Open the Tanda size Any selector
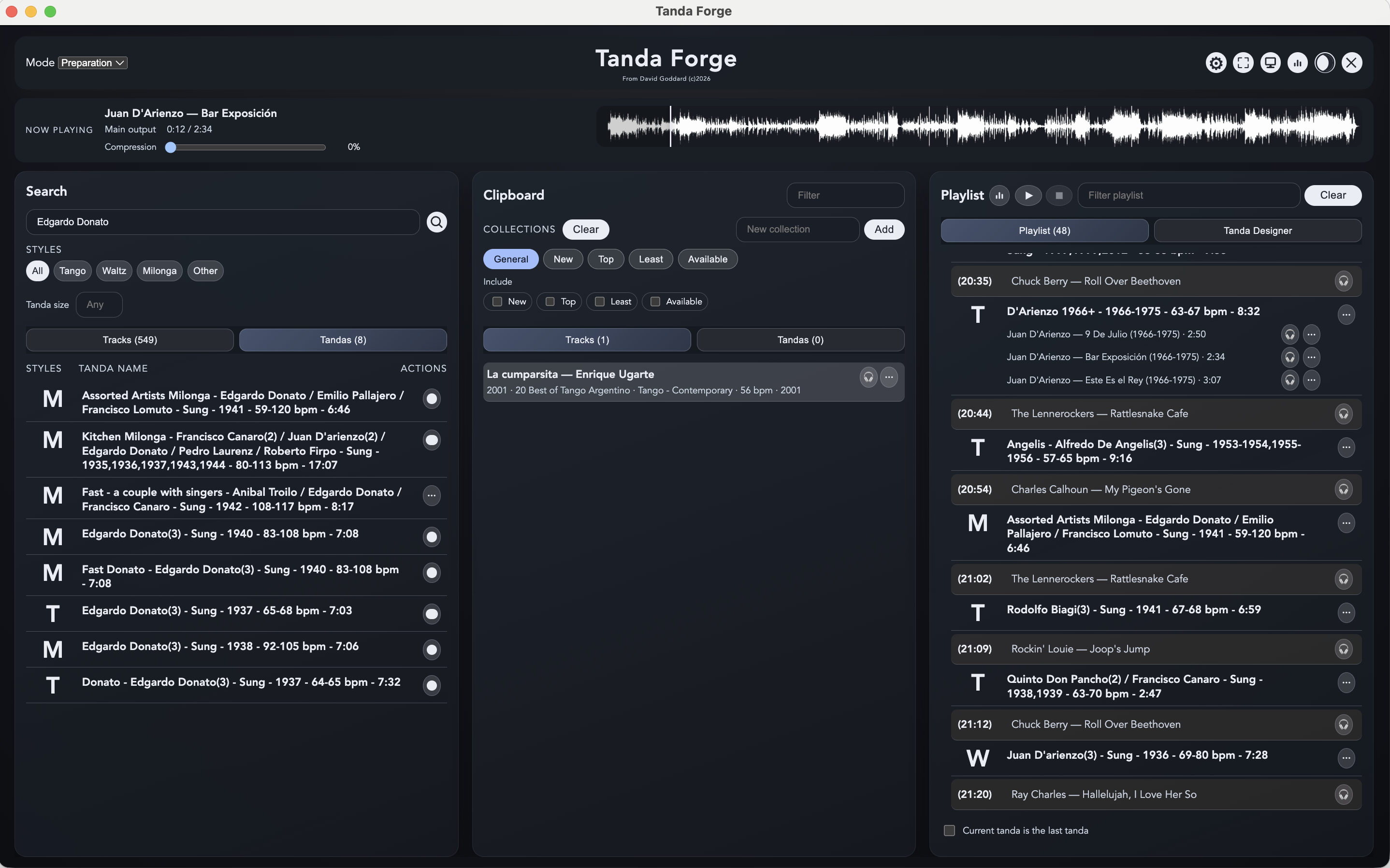This screenshot has width=1390, height=868. (x=99, y=305)
